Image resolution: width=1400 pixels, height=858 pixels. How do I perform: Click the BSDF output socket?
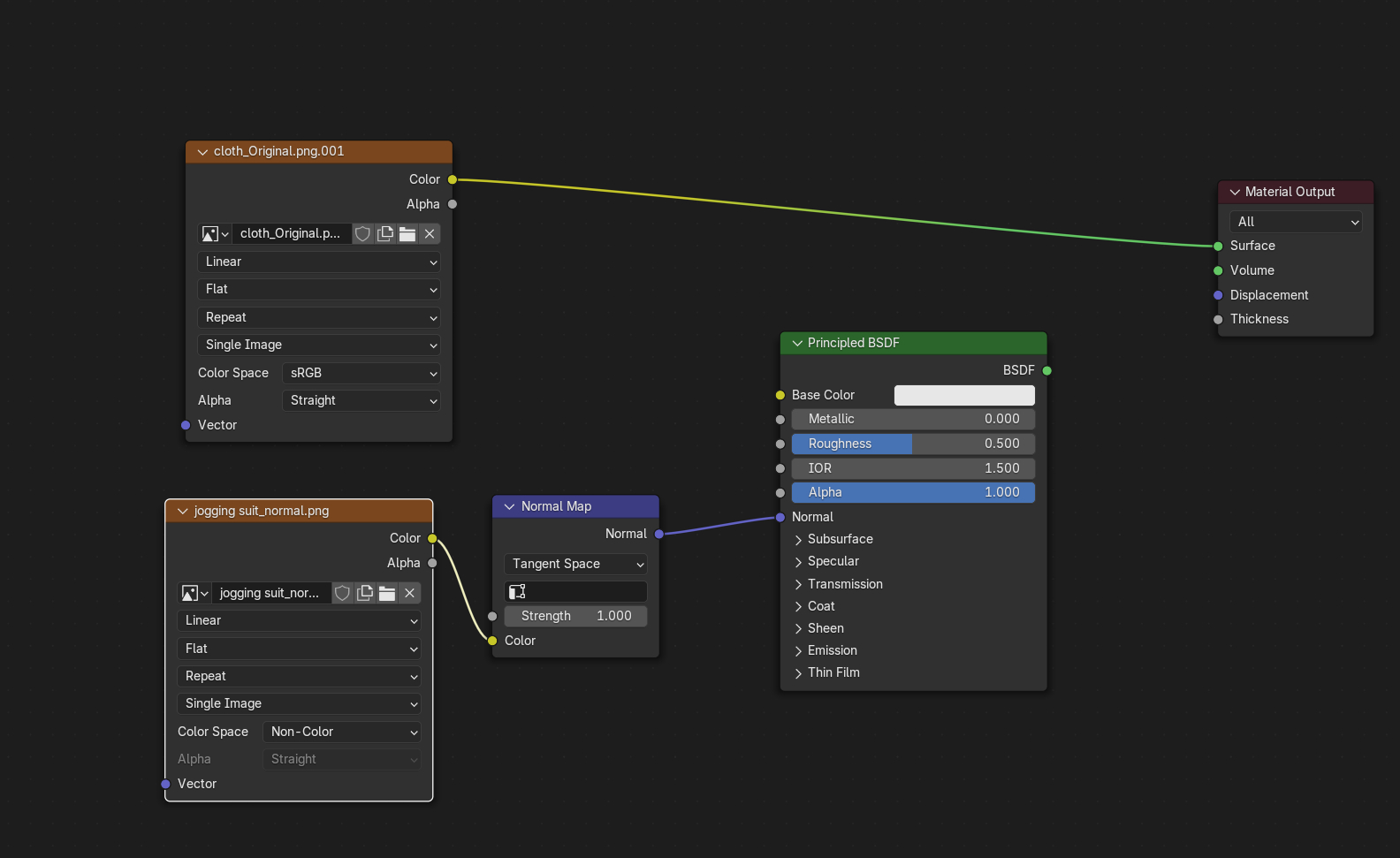pyautogui.click(x=1047, y=370)
